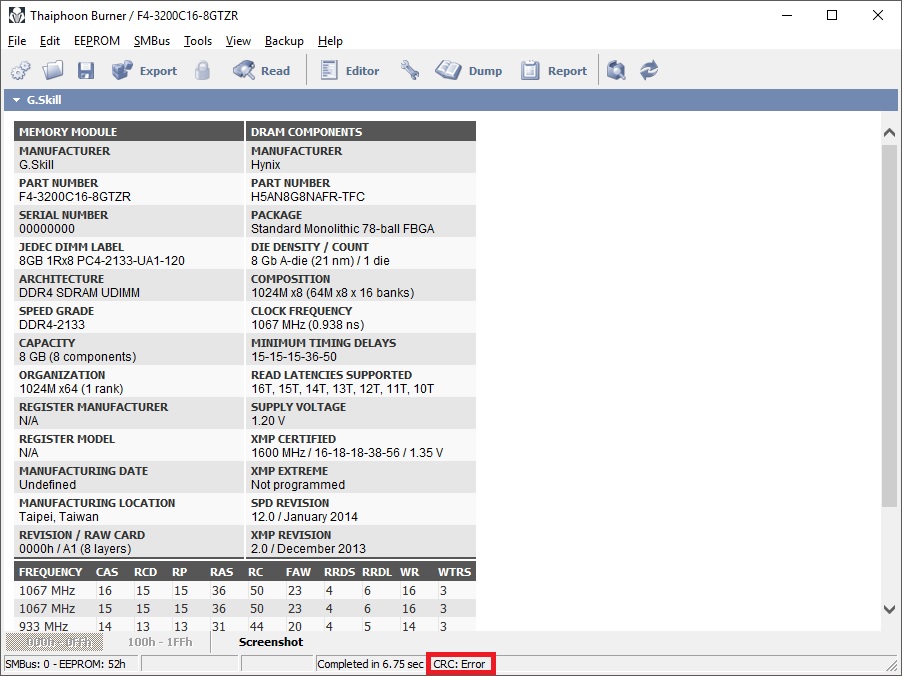Click the scrollbar down arrow
The width and height of the screenshot is (902, 676).
click(890, 609)
